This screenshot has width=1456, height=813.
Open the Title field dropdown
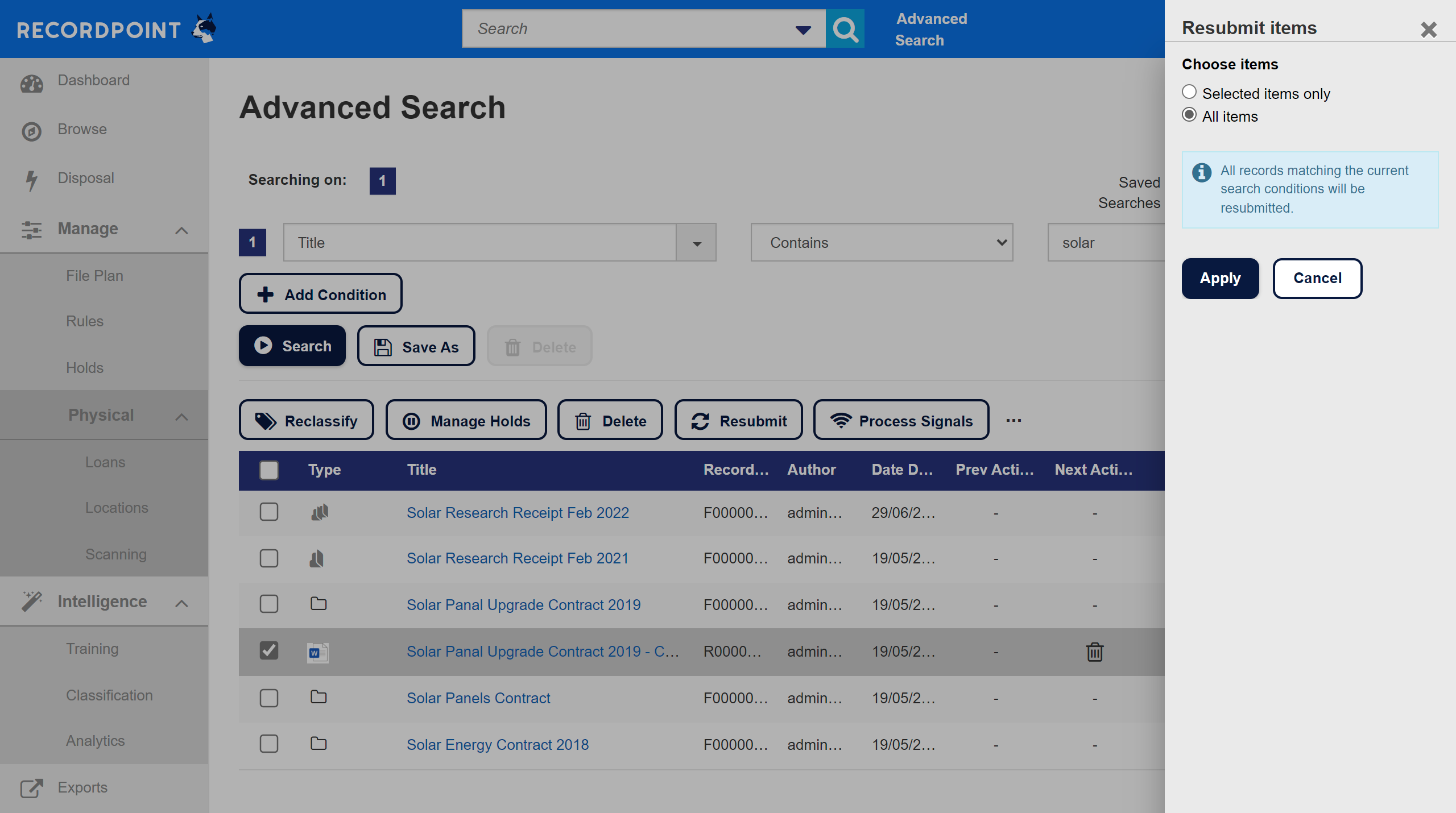coord(696,243)
